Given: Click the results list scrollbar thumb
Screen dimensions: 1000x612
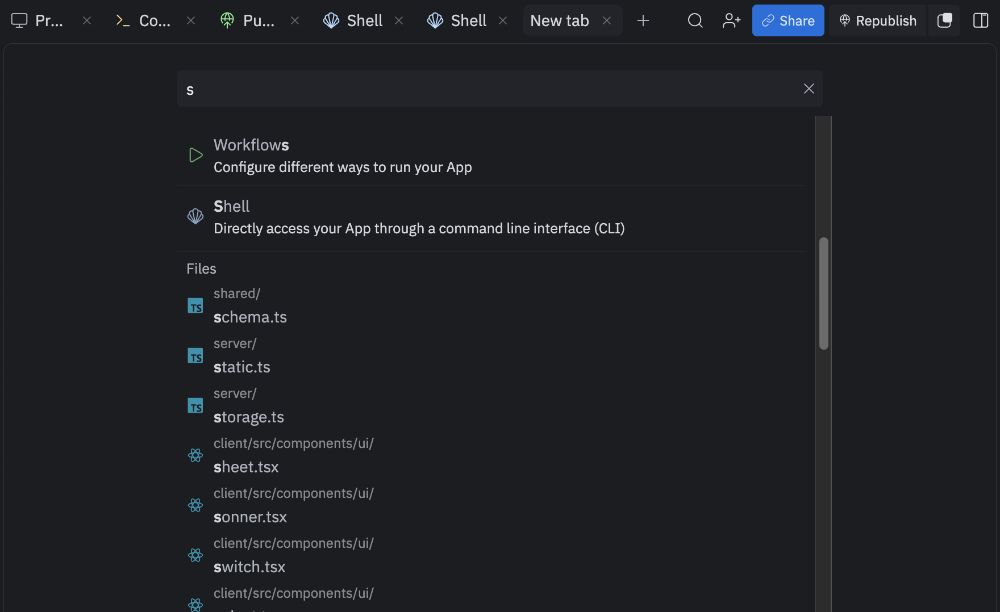Looking at the screenshot, I should click(823, 293).
